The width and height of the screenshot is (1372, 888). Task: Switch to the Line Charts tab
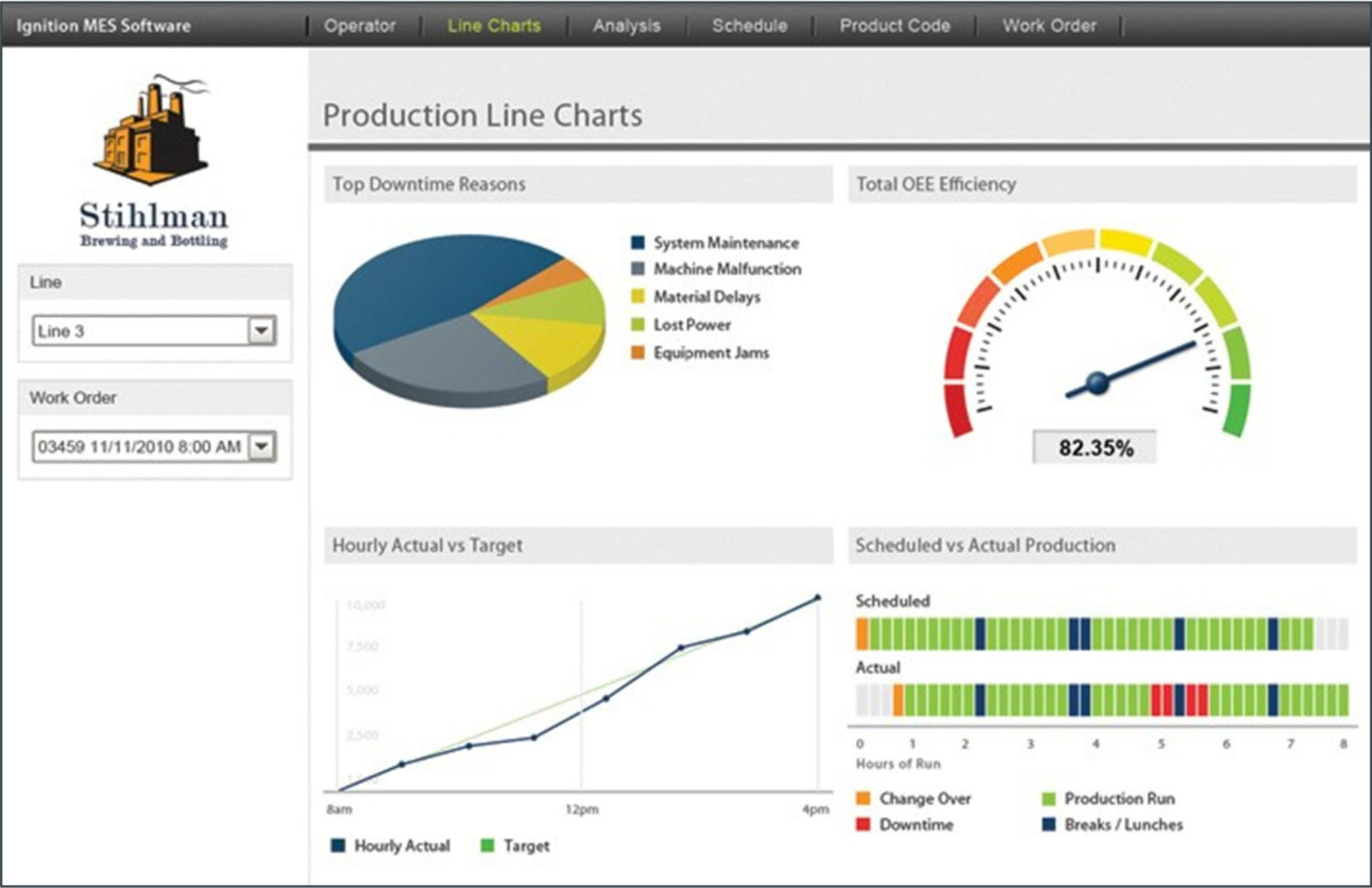[x=494, y=26]
